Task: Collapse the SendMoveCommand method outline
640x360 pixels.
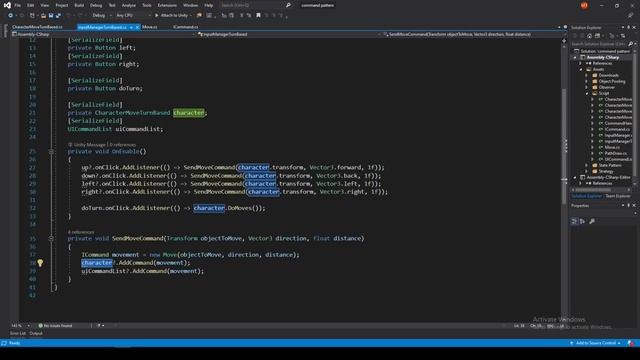Action: click(x=51, y=238)
